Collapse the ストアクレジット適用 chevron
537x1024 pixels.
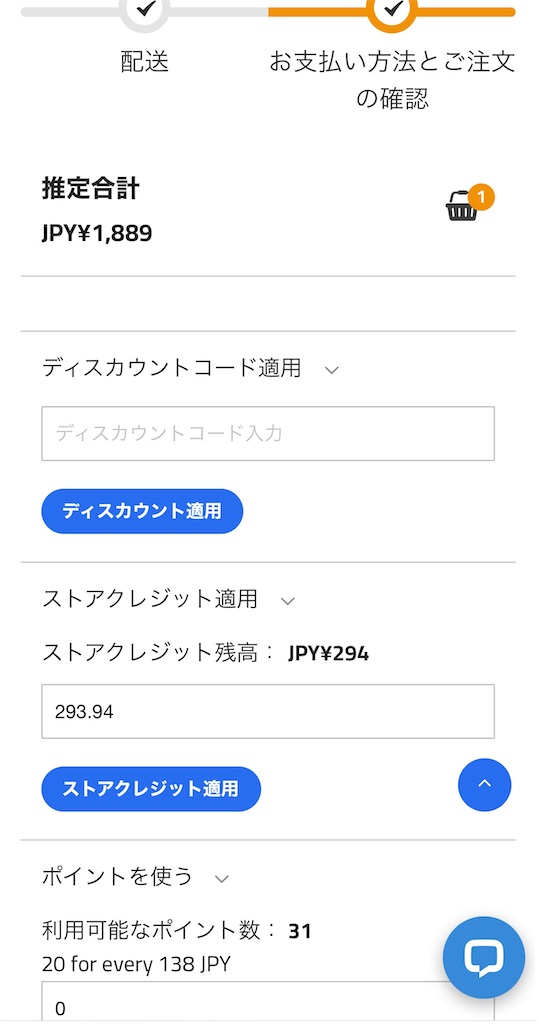tap(288, 601)
